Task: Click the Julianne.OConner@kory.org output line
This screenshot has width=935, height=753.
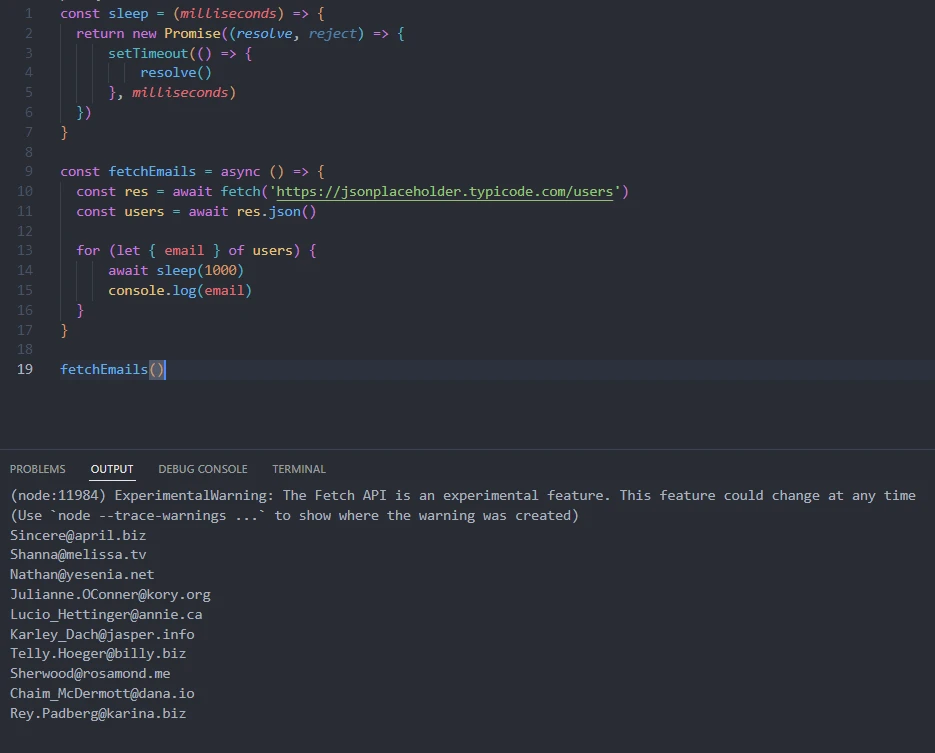Action: [110, 594]
